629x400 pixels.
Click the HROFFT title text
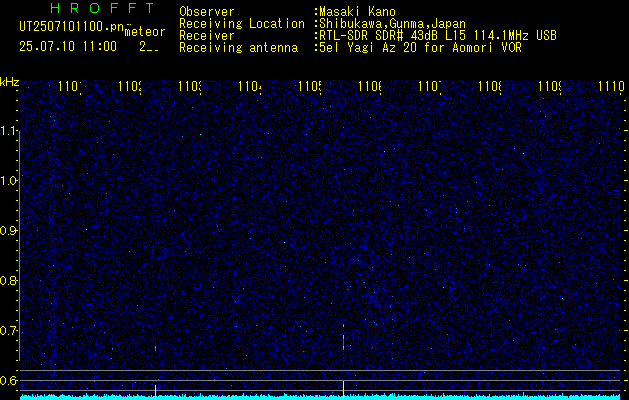click(103, 8)
